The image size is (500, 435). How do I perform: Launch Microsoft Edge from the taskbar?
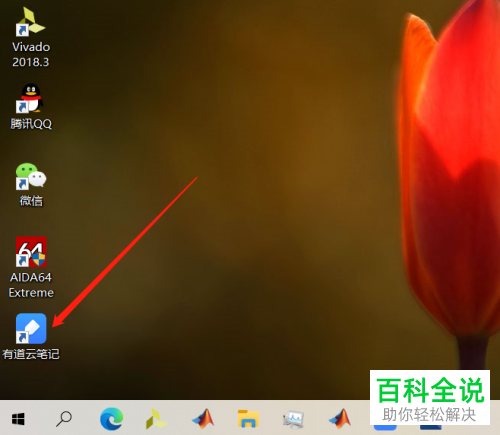111,418
